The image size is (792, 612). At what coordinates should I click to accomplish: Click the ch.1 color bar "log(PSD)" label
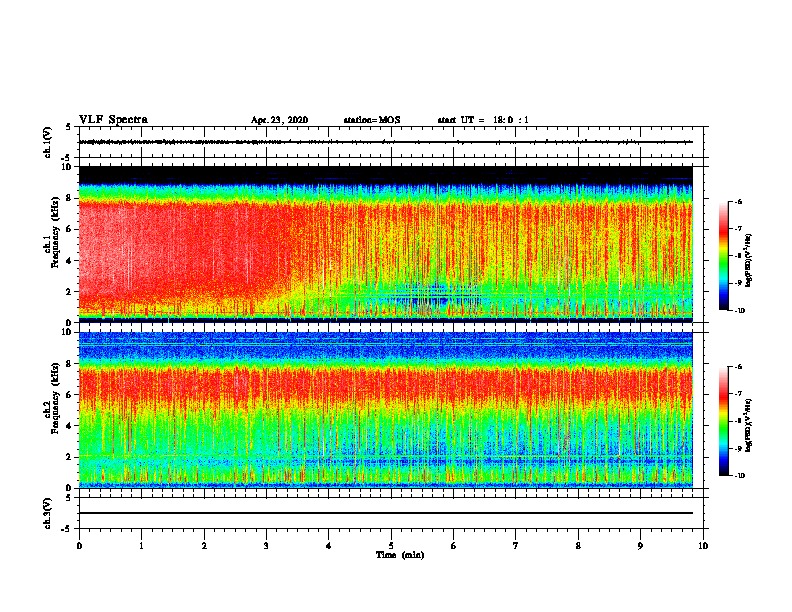[748, 261]
